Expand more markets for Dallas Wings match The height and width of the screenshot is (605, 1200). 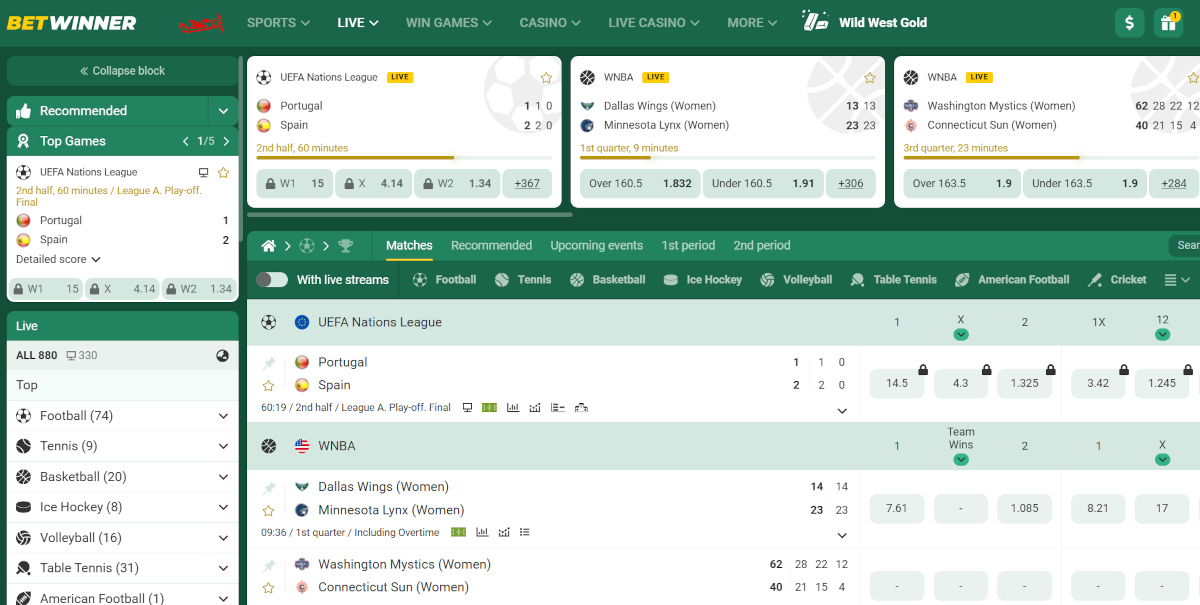[x=842, y=535]
